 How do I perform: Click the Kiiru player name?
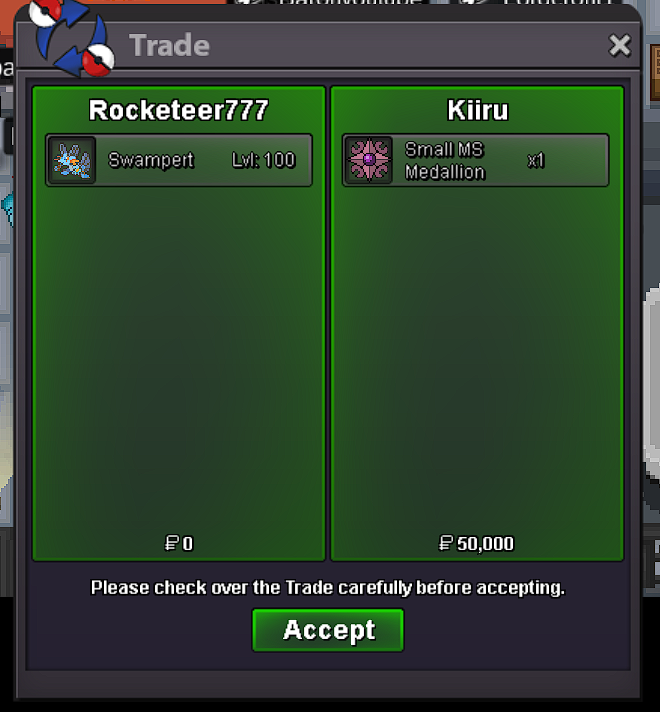[477, 110]
